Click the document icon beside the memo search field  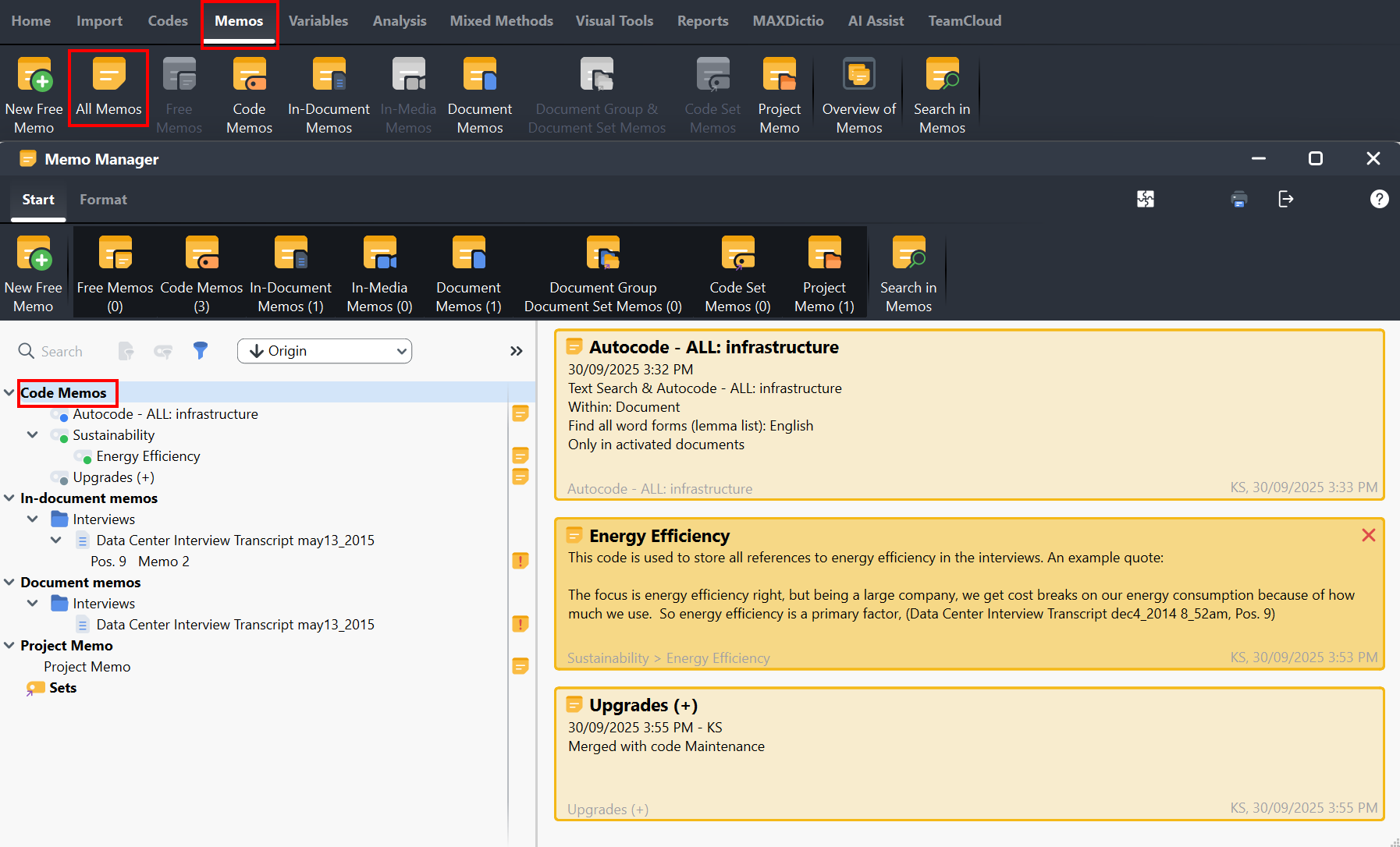click(126, 351)
